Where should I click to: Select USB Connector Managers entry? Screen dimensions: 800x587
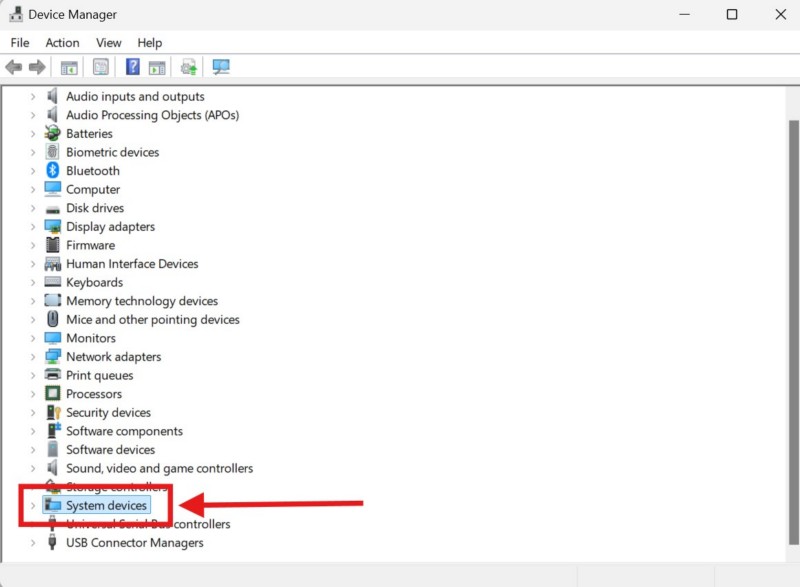[x=134, y=543]
